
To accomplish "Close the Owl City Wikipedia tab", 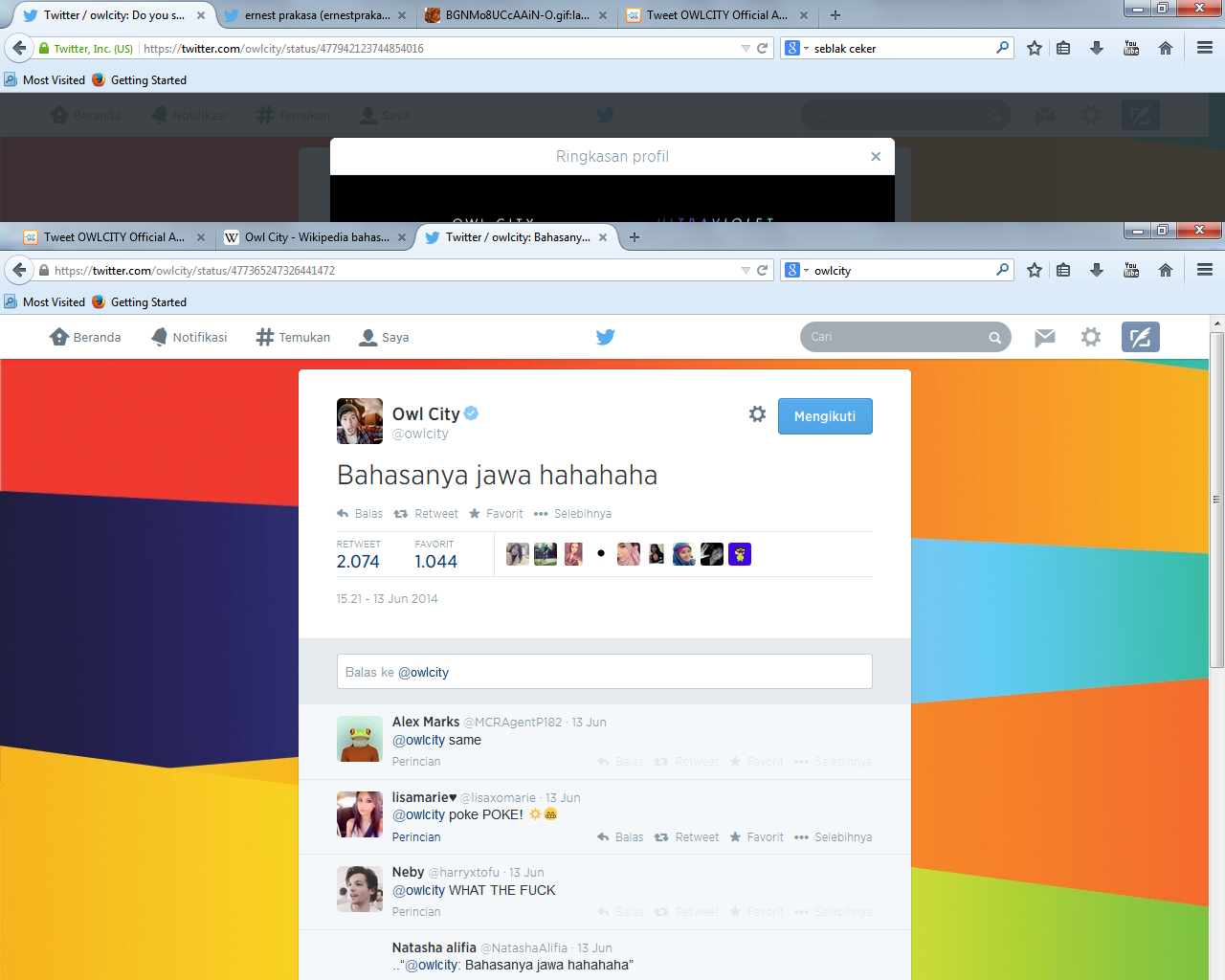I will tap(401, 237).
